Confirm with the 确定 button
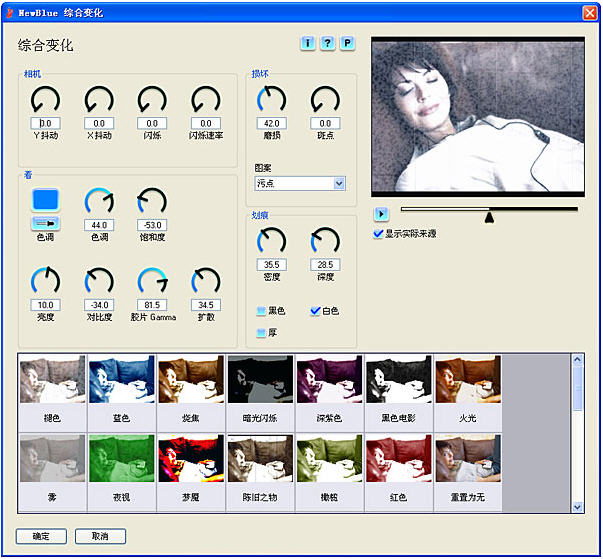This screenshot has height=559, width=603. click(x=41, y=536)
